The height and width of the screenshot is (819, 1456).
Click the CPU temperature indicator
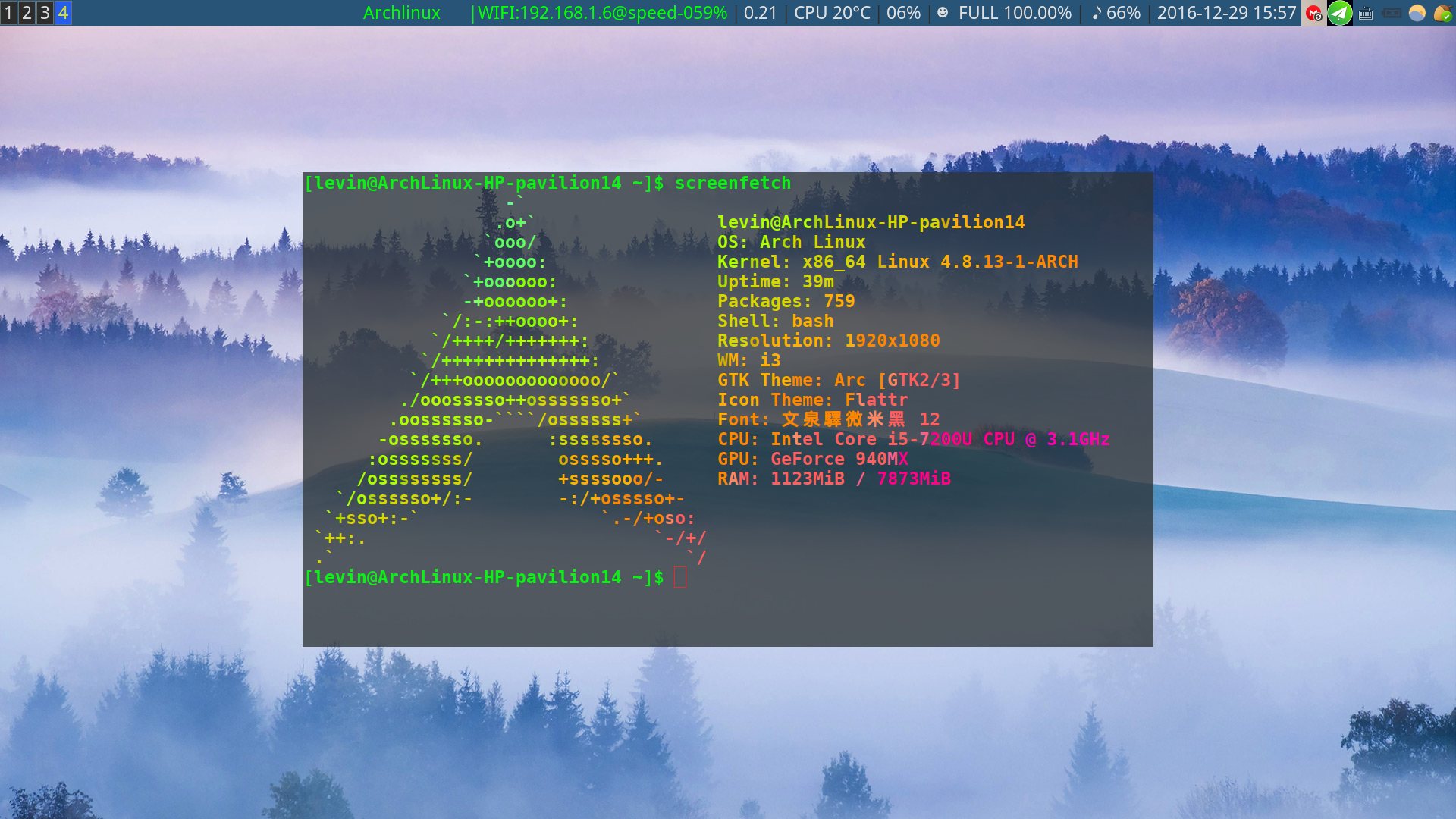coord(831,12)
